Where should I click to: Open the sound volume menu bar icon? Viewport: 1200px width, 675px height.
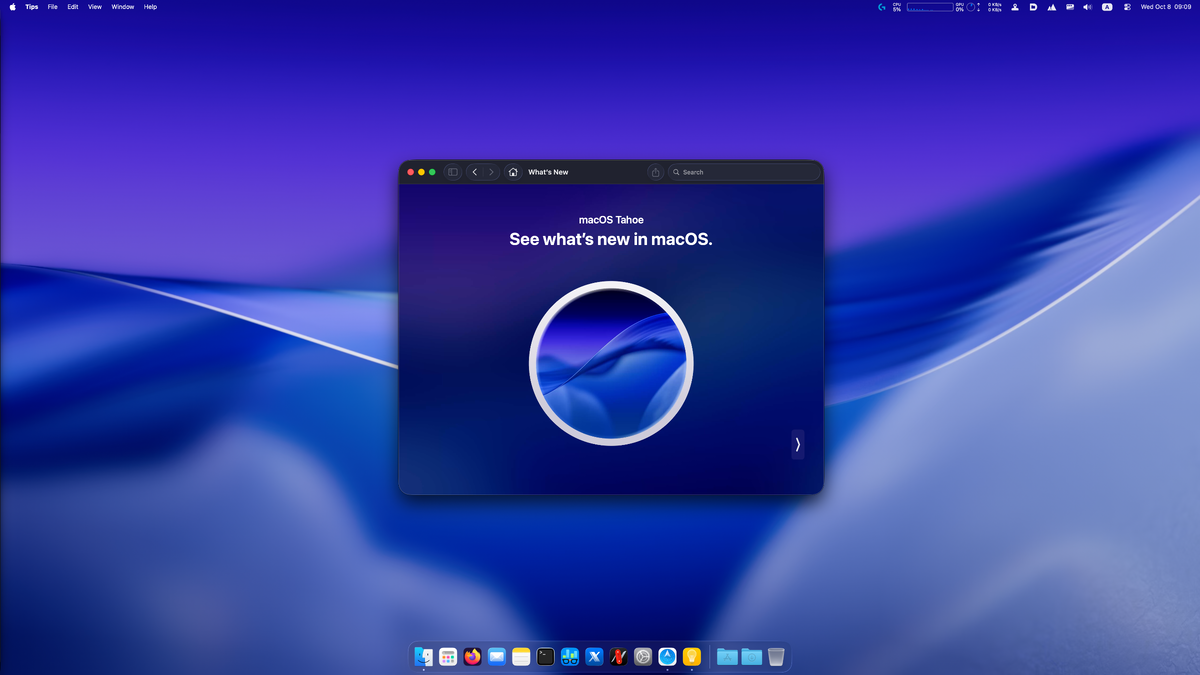[x=1087, y=7]
